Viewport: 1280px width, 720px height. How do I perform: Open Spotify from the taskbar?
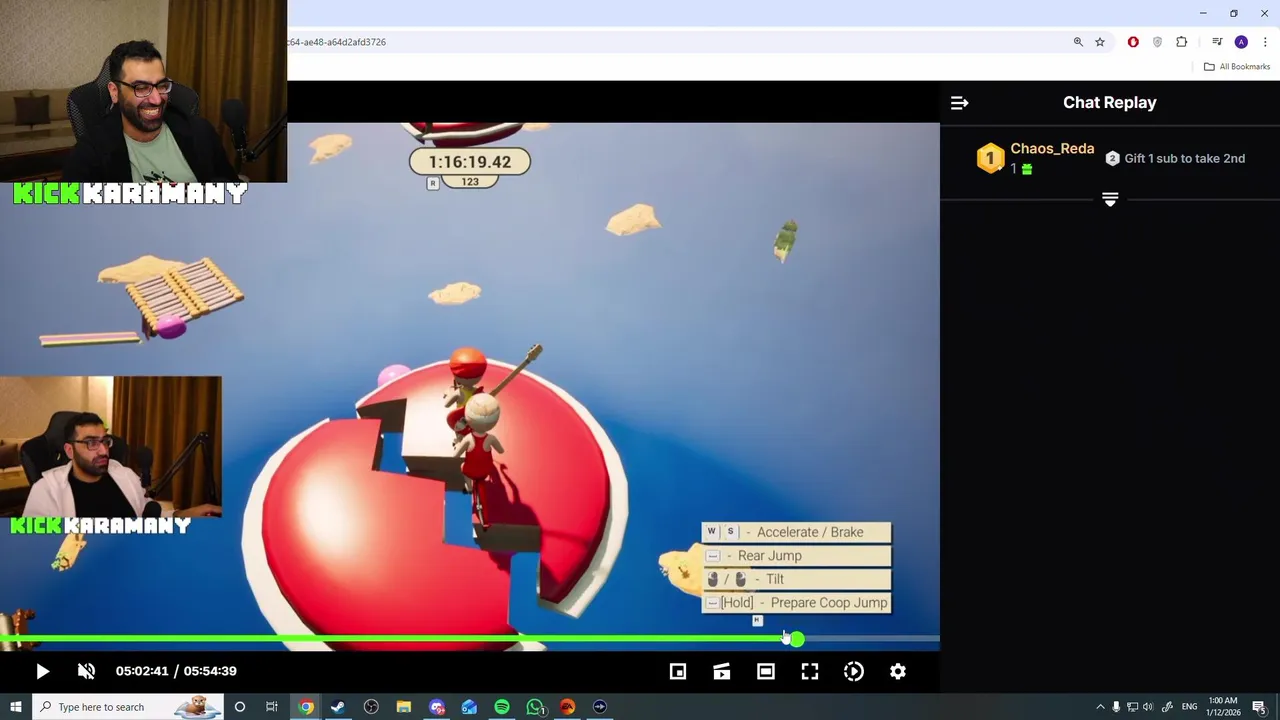(502, 707)
